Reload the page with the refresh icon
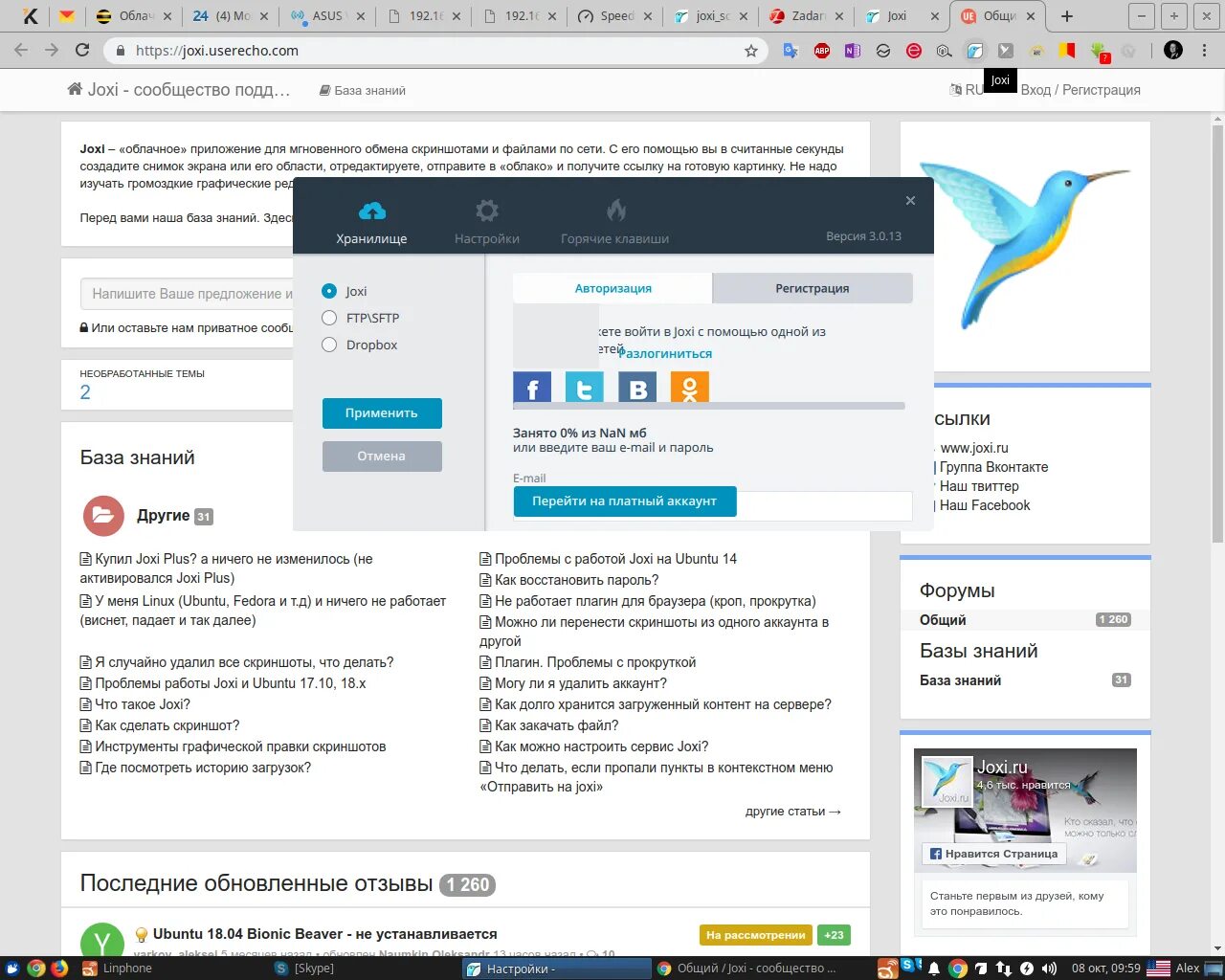This screenshot has width=1225, height=980. pyautogui.click(x=82, y=51)
